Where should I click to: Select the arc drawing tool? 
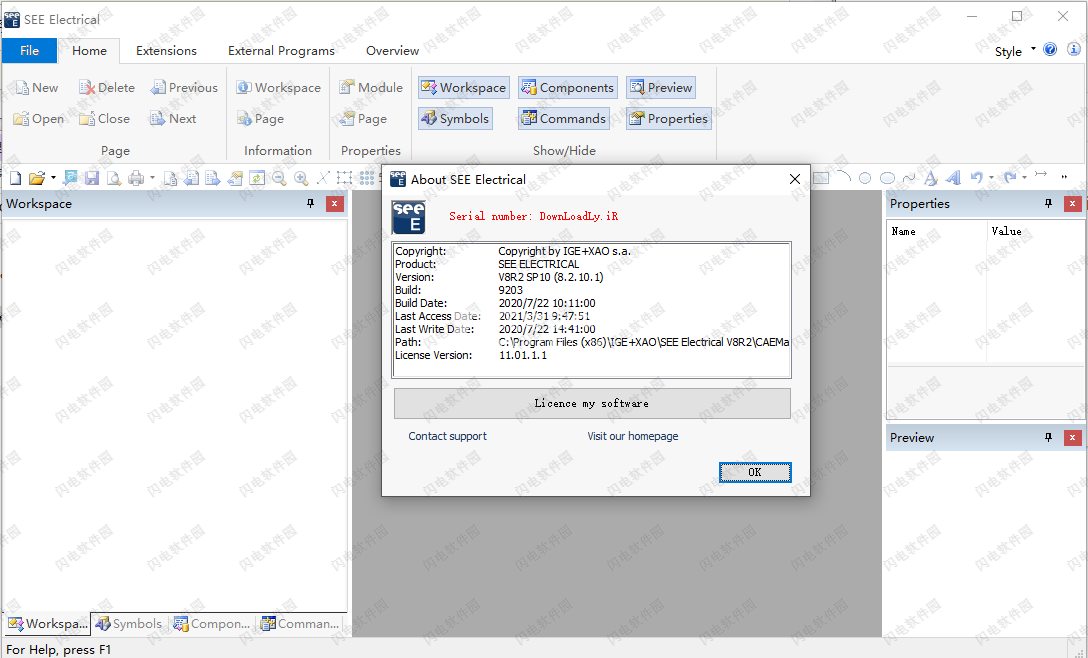point(844,178)
